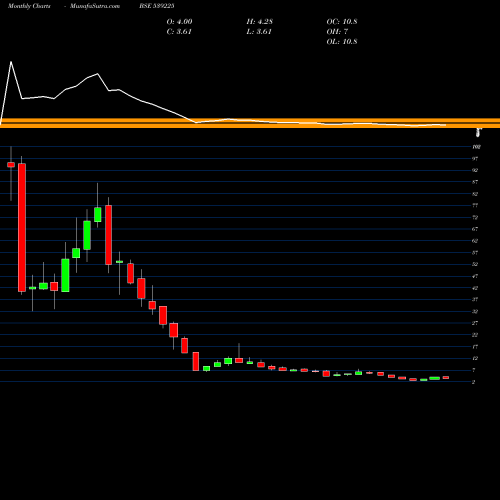Click the high value "H: 4.28"
The height and width of the screenshot is (500, 500).
[x=260, y=22]
